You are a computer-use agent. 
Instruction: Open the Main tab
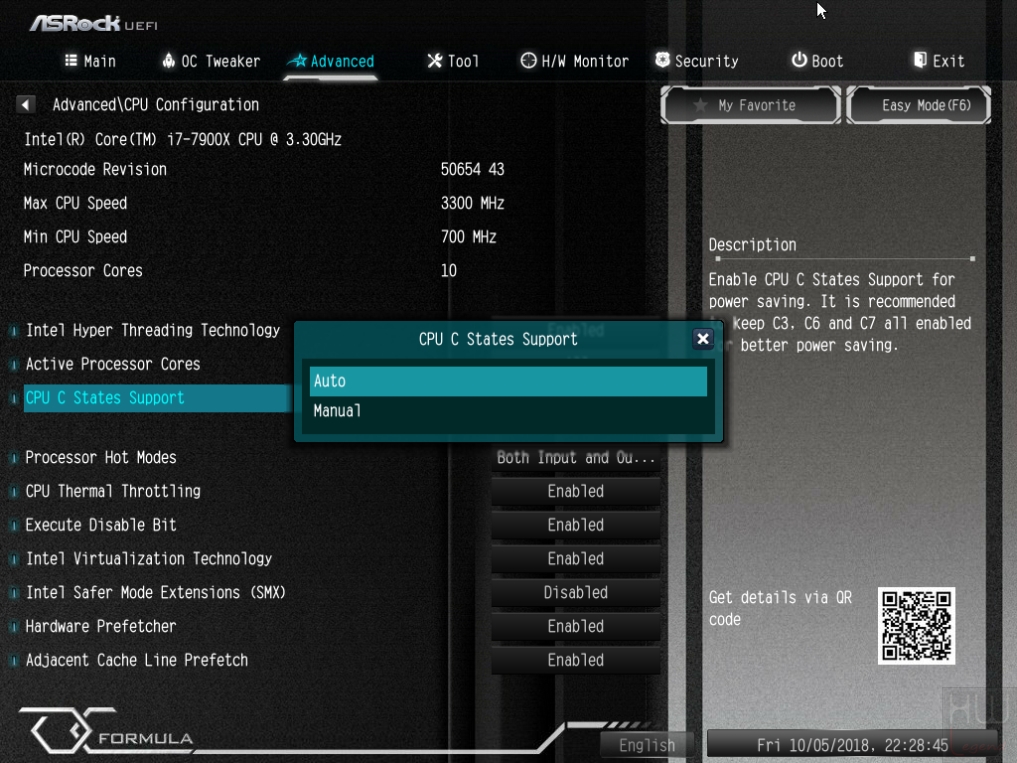point(90,61)
